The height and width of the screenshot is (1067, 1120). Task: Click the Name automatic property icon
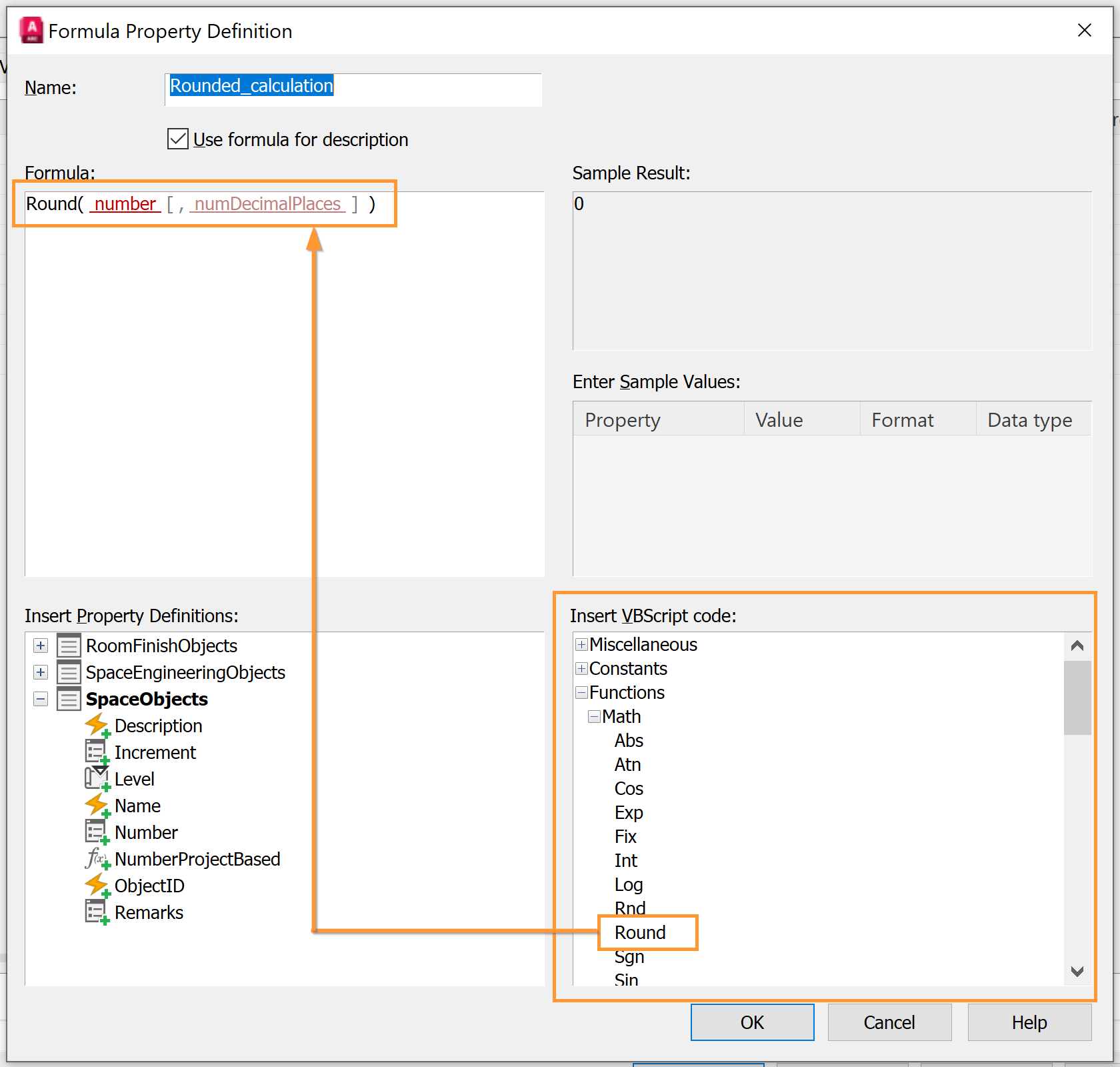pos(97,805)
